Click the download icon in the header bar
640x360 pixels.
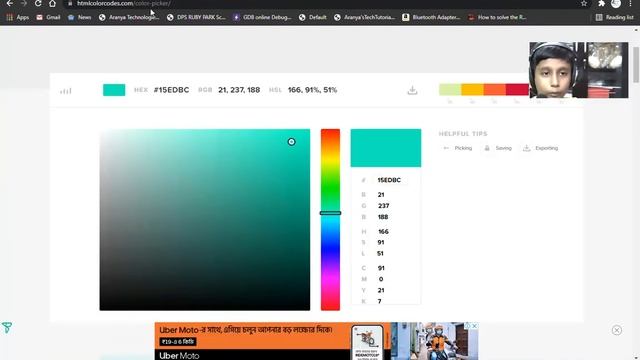coord(412,90)
